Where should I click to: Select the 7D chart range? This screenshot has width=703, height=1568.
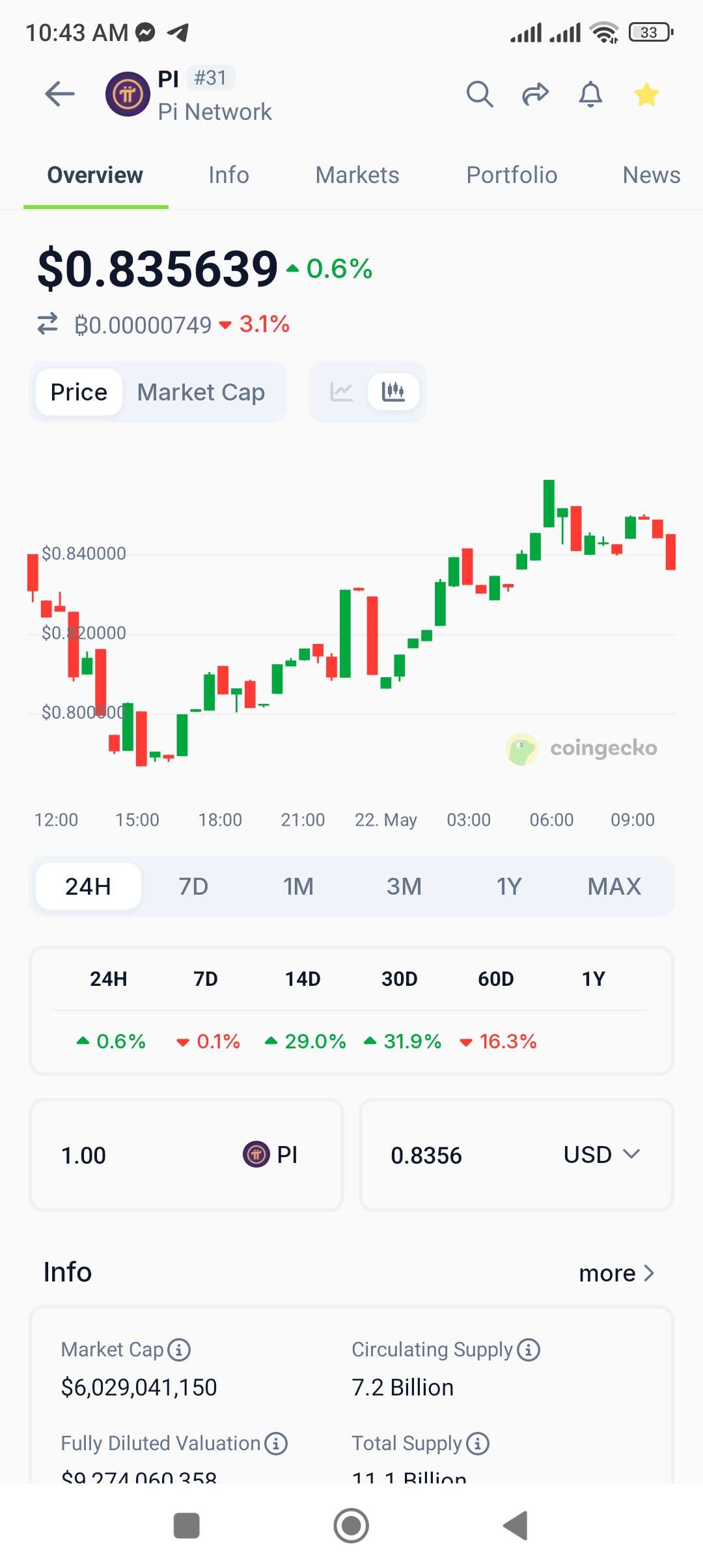click(193, 886)
